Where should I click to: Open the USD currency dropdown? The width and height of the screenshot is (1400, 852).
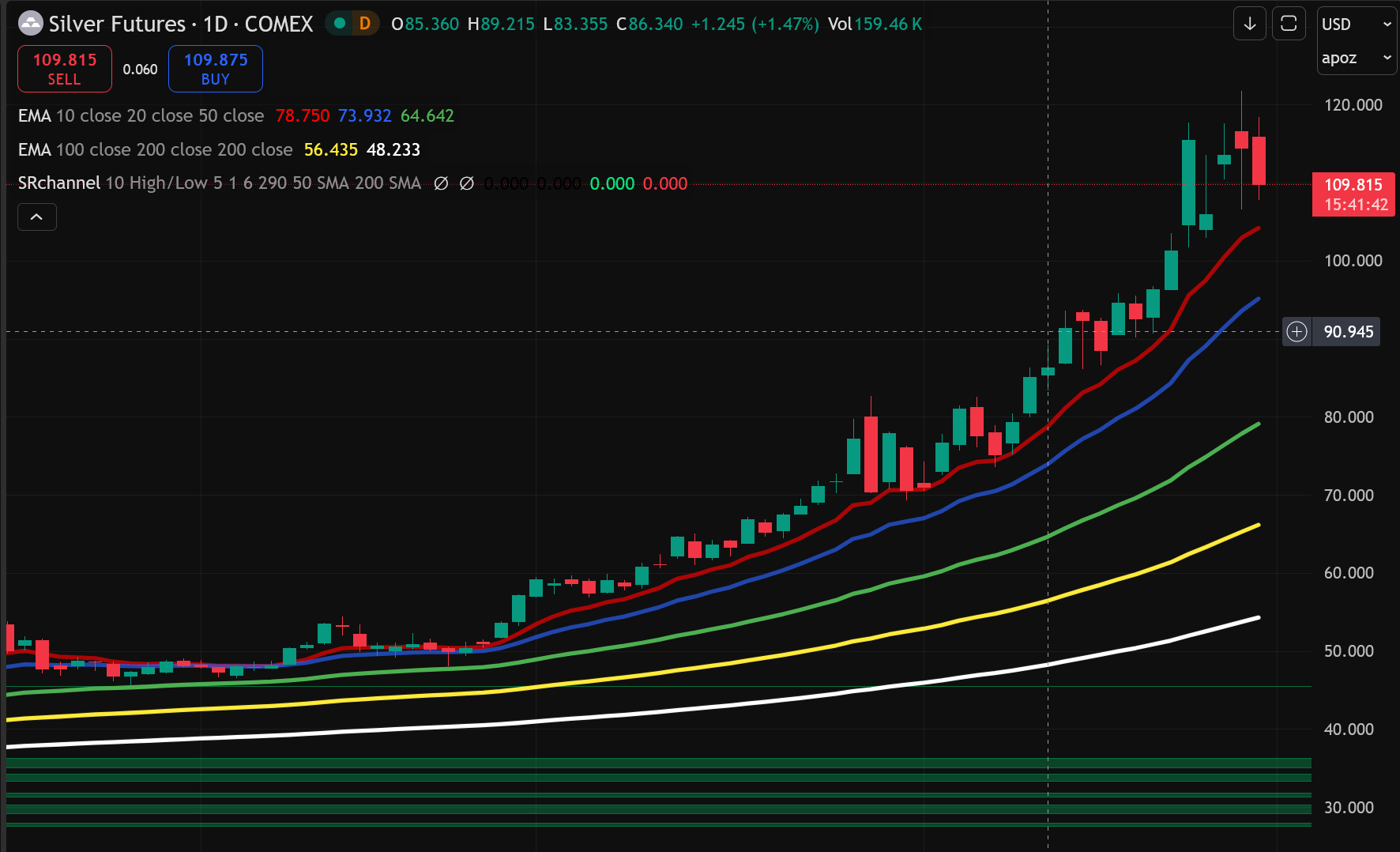click(x=1356, y=25)
